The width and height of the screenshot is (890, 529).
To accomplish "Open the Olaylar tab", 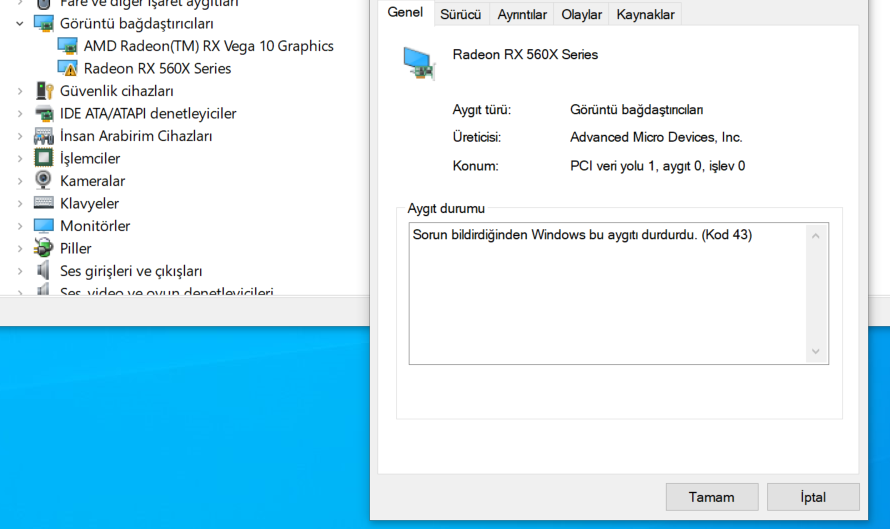I will [581, 15].
